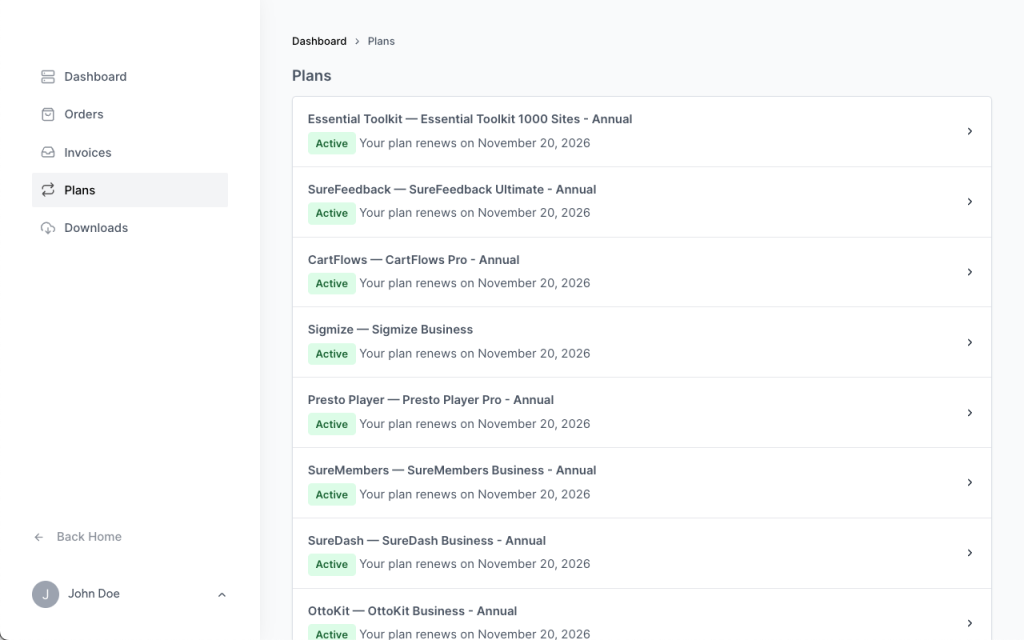This screenshot has width=1024, height=640.
Task: Go to Orders in the sidebar
Action: click(84, 115)
